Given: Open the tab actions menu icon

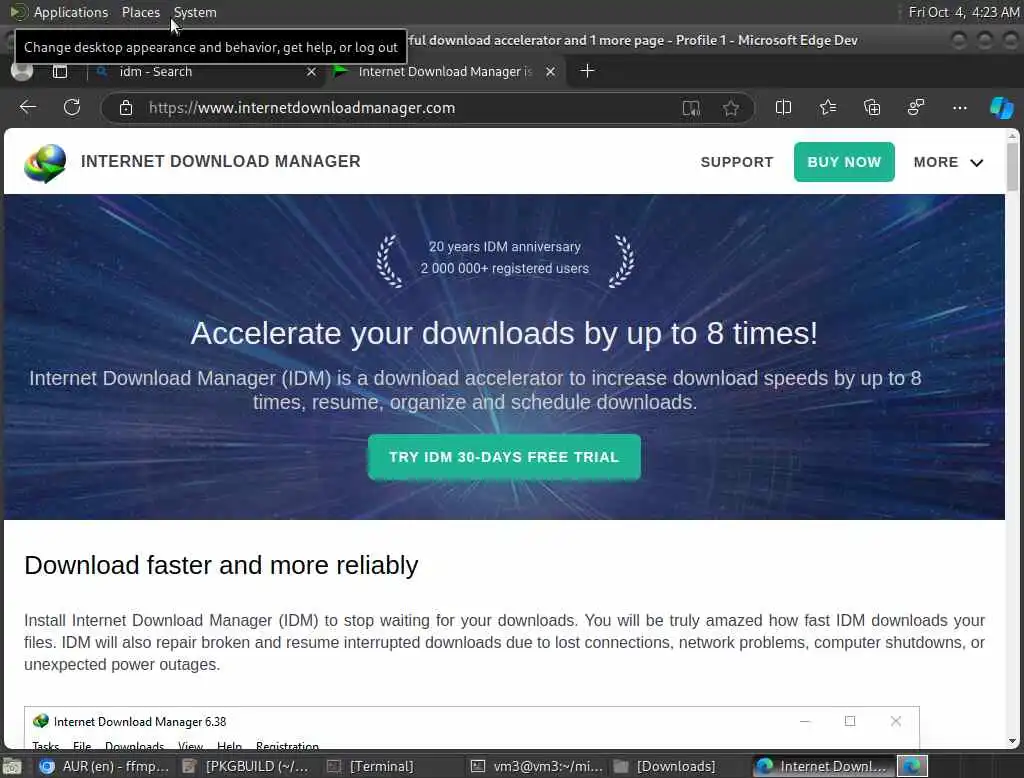Looking at the screenshot, I should pyautogui.click(x=60, y=71).
